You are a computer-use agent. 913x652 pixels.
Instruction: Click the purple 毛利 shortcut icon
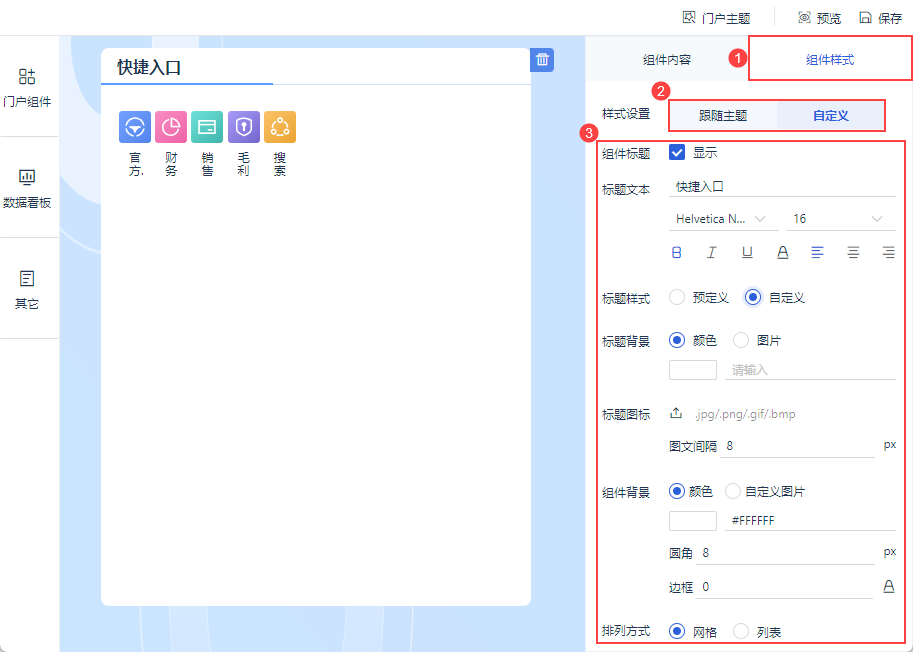pyautogui.click(x=243, y=127)
